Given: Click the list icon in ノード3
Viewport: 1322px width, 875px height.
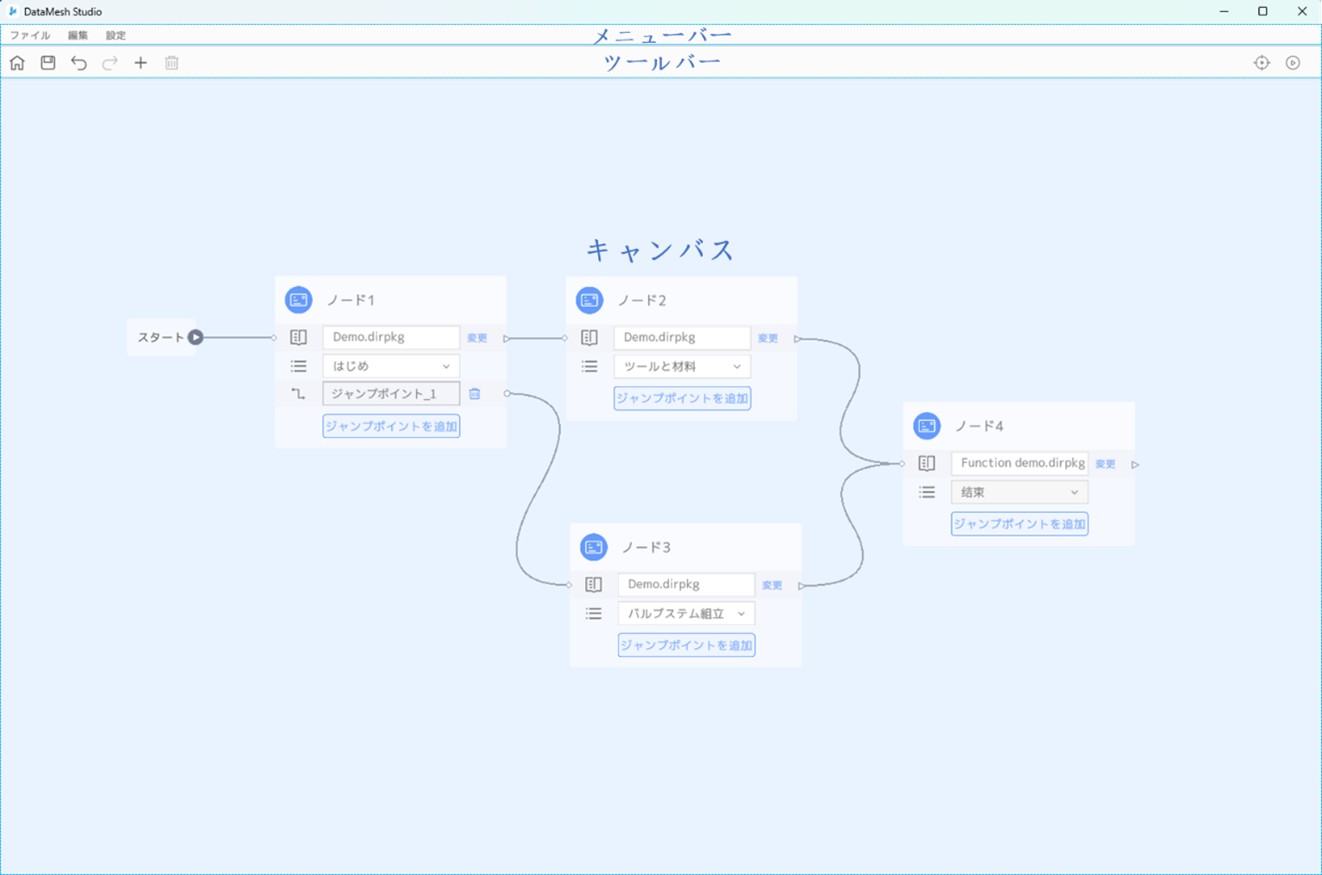Looking at the screenshot, I should tap(593, 614).
